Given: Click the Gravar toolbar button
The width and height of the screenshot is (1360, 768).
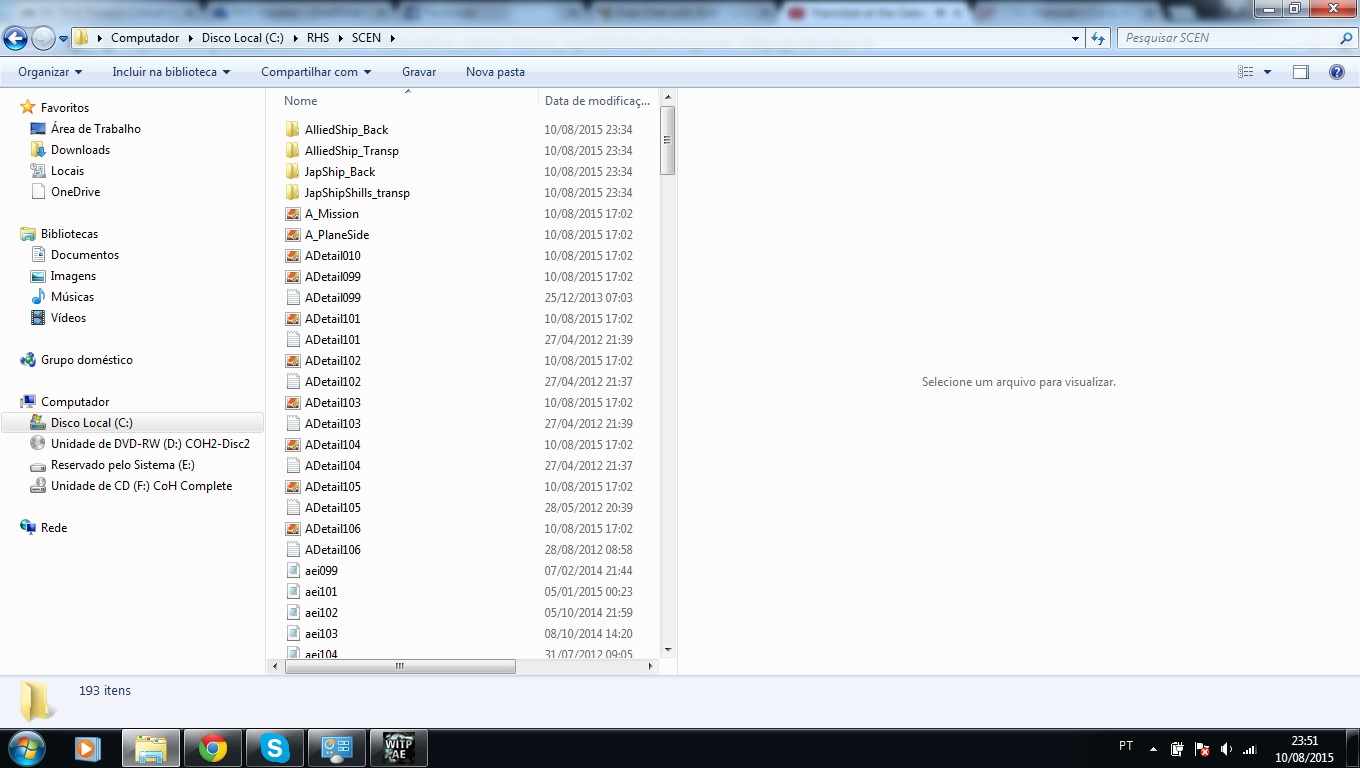Looking at the screenshot, I should 419,72.
